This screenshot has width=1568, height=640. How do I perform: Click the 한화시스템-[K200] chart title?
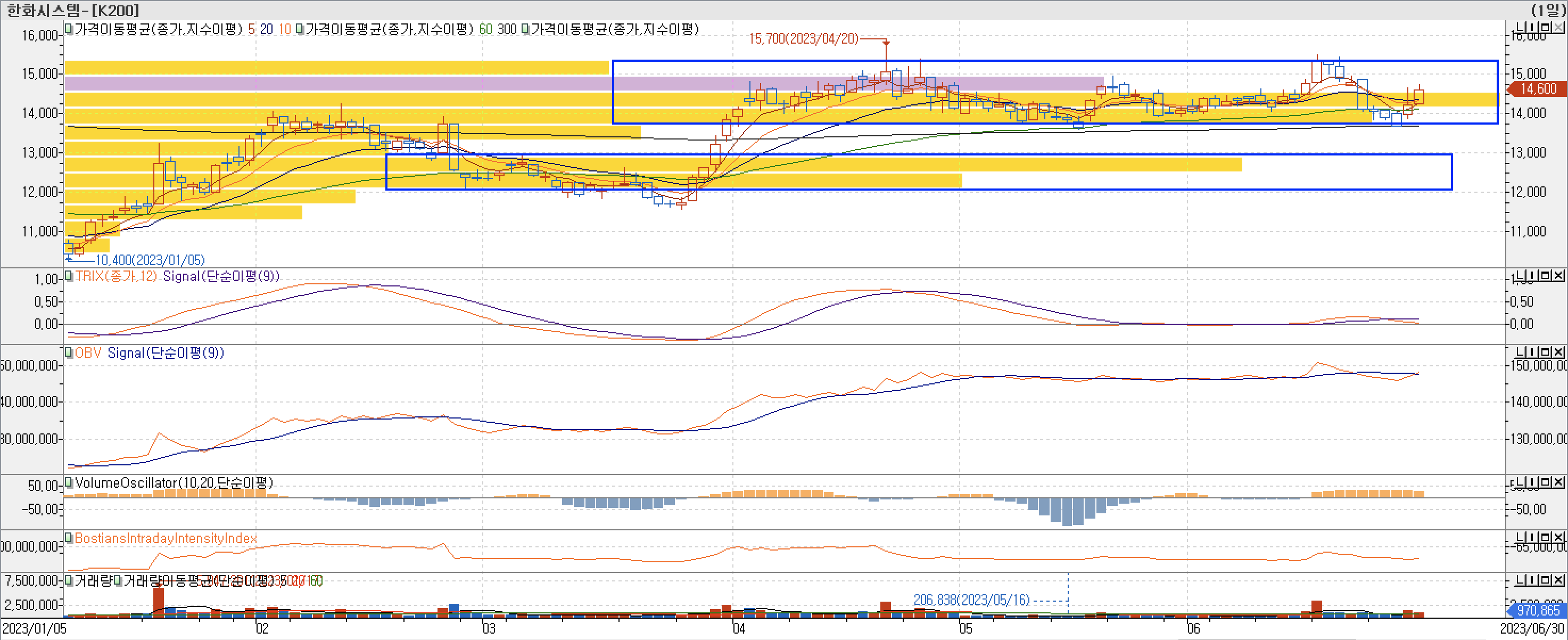click(73, 10)
